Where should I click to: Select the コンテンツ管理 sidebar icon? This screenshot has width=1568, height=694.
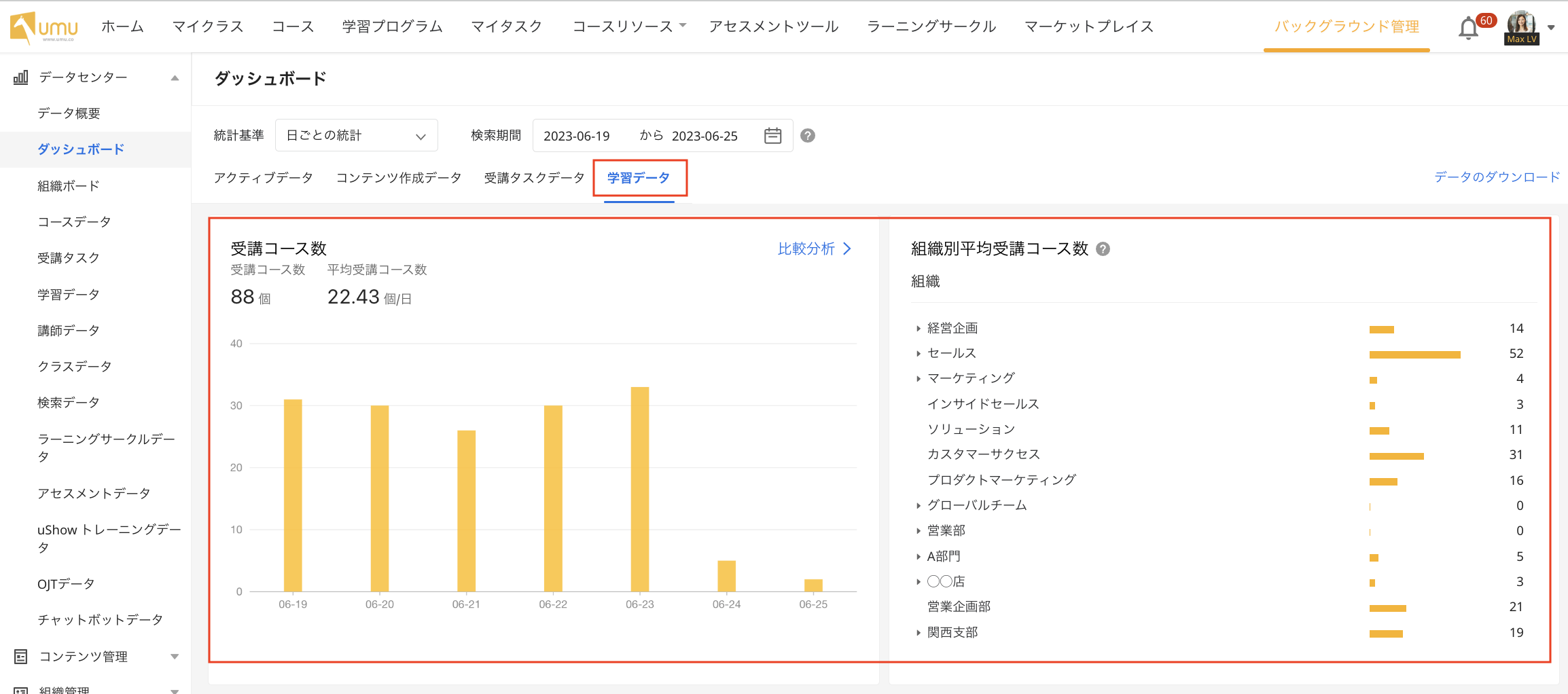click(20, 656)
